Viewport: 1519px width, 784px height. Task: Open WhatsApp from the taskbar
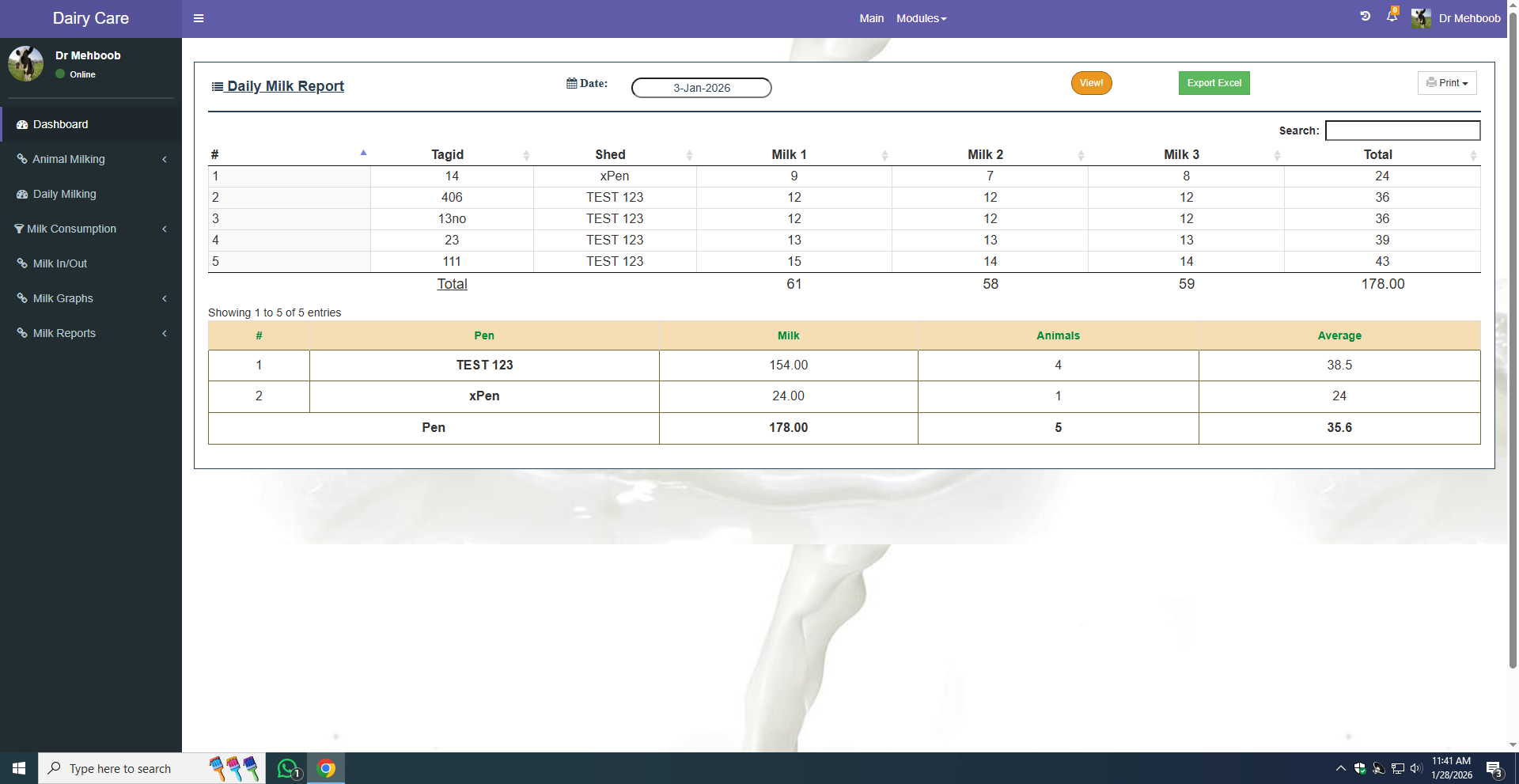pos(288,768)
